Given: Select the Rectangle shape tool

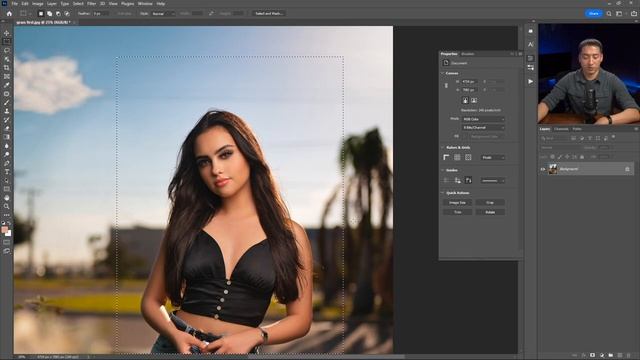Looking at the screenshot, I should click(x=7, y=189).
